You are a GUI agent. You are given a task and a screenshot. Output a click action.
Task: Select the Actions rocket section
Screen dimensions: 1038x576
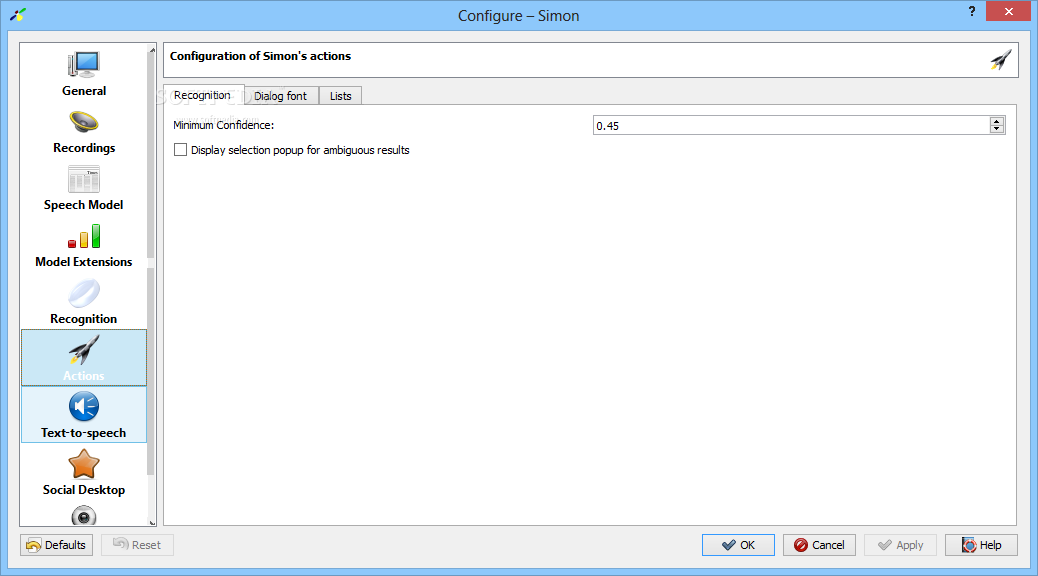click(x=83, y=358)
